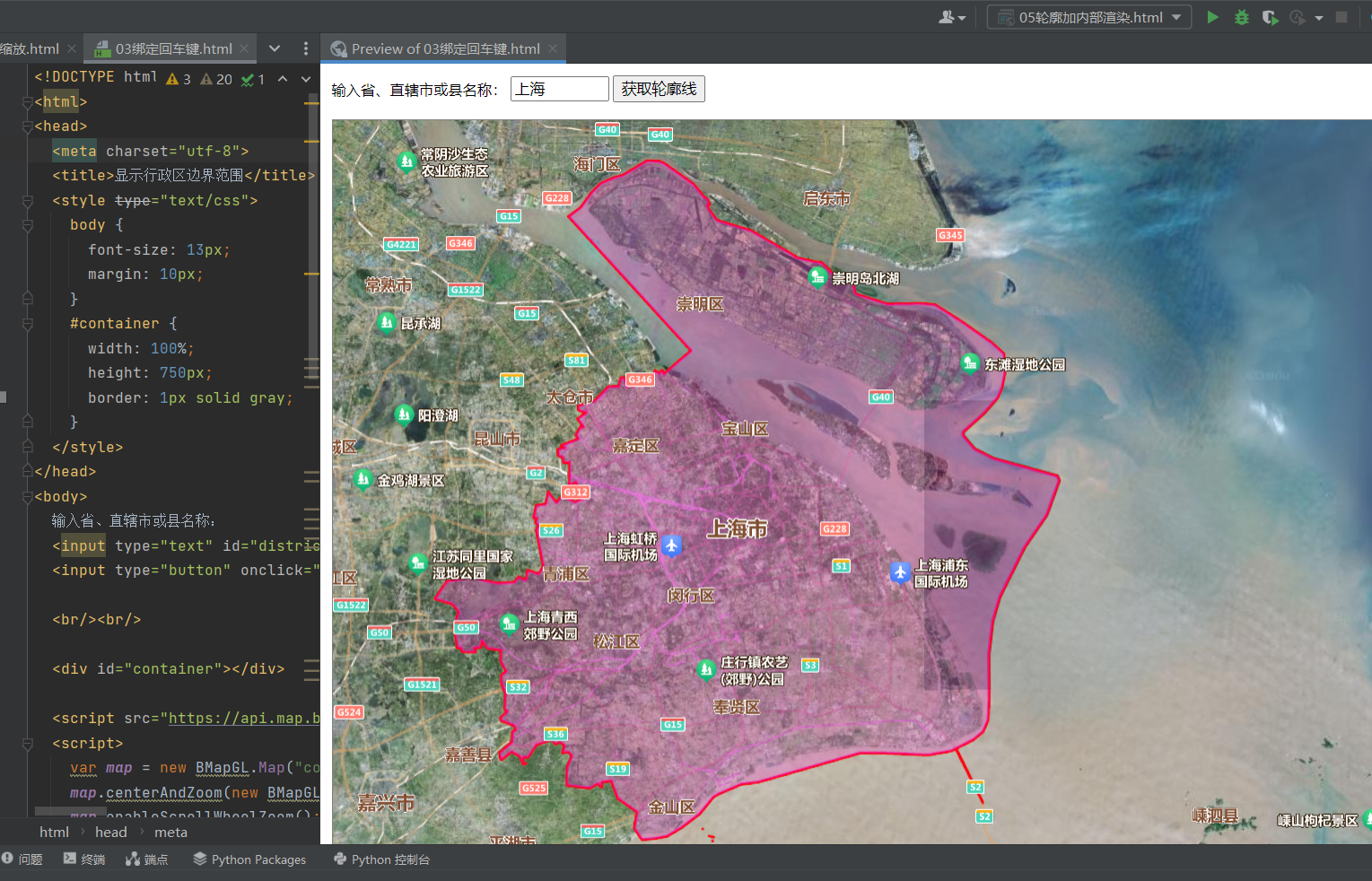Collapse the <script> tag fold marker

[x=28, y=744]
